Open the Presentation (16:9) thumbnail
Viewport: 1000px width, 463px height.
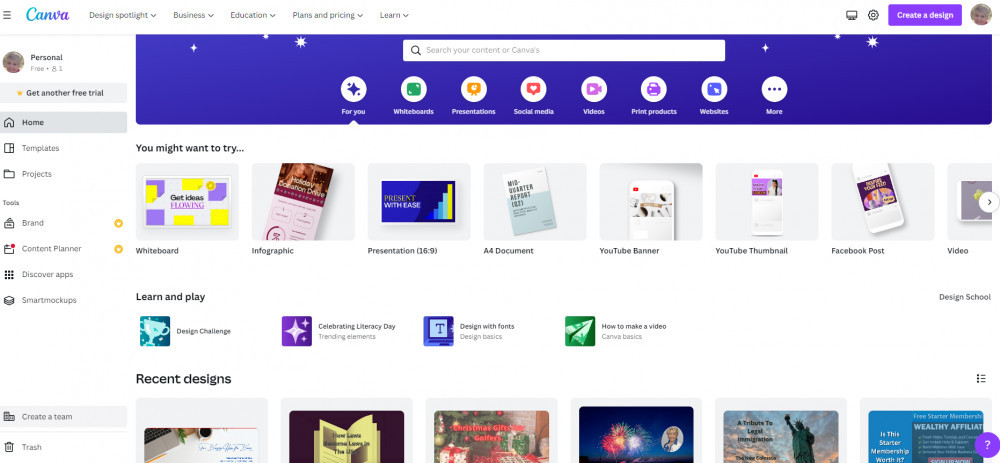[x=419, y=202]
